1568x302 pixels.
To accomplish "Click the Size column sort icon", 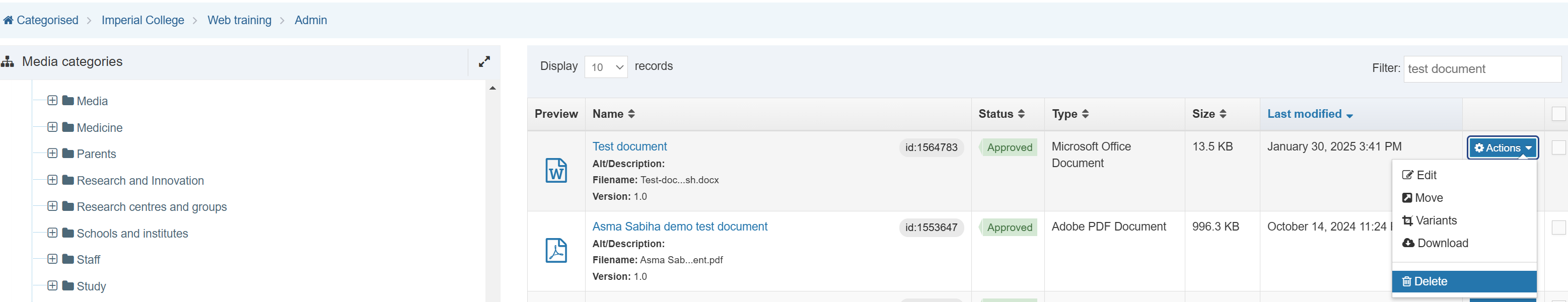I will 1223,114.
